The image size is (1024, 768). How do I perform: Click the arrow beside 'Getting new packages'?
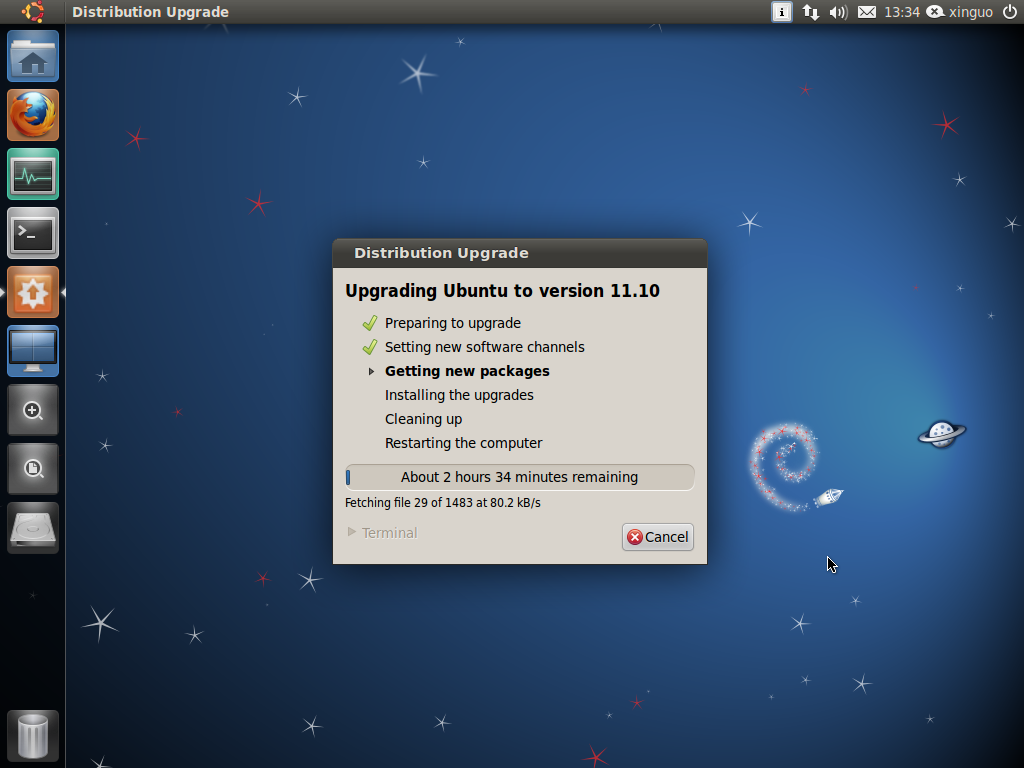coord(371,372)
